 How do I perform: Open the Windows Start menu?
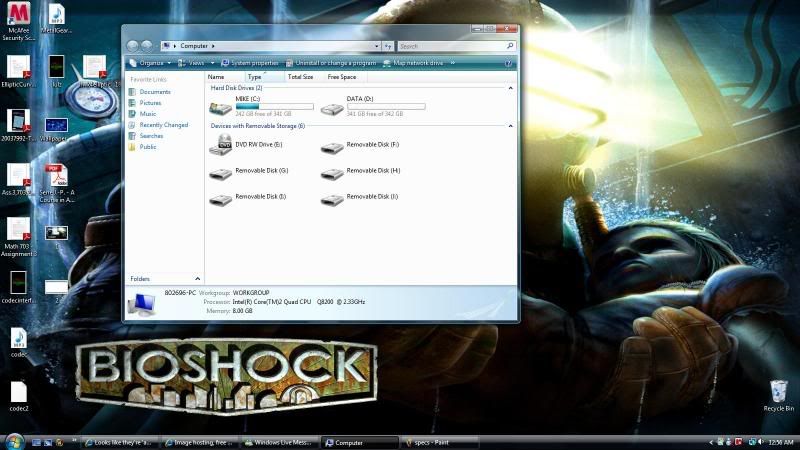point(14,441)
